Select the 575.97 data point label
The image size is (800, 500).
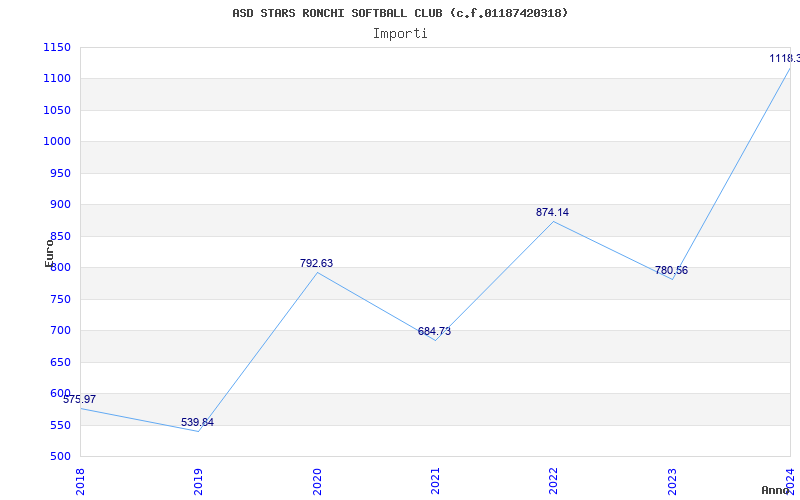[x=80, y=399]
